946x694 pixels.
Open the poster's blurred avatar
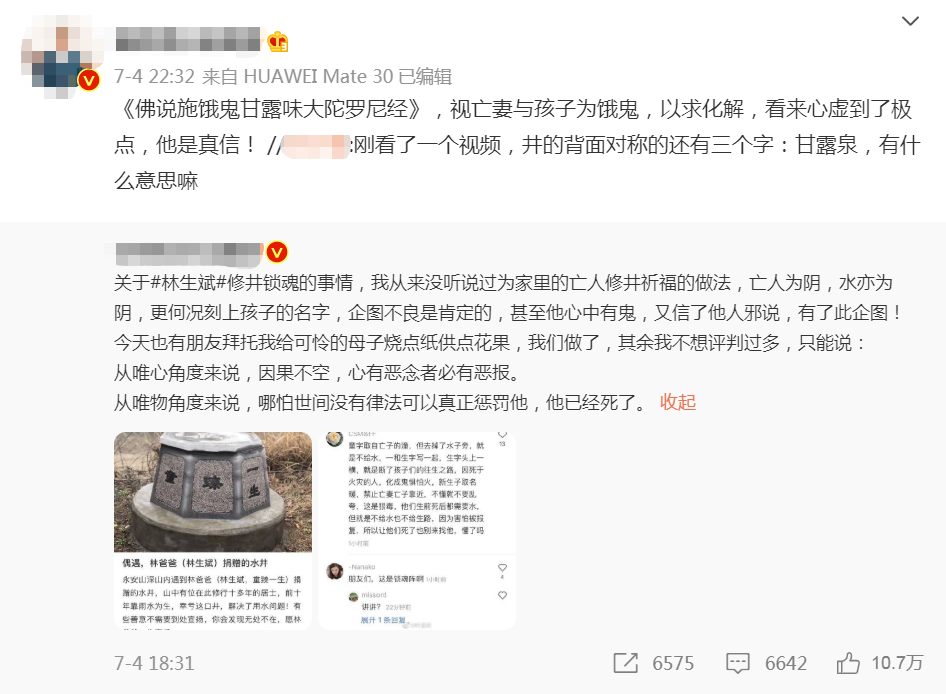[x=60, y=57]
